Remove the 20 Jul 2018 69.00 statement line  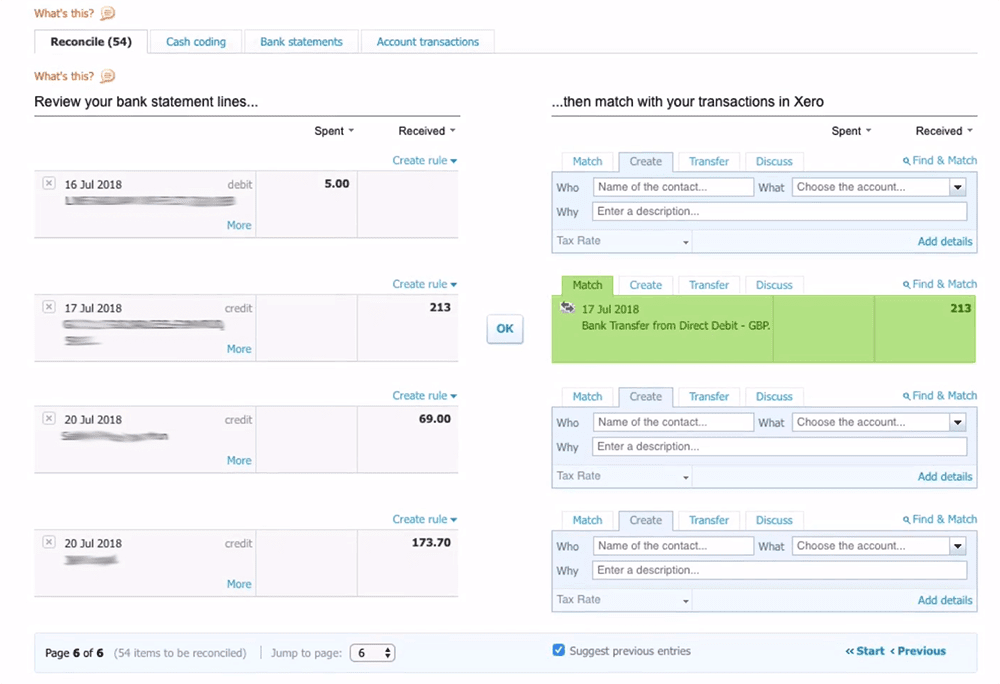(x=48, y=418)
